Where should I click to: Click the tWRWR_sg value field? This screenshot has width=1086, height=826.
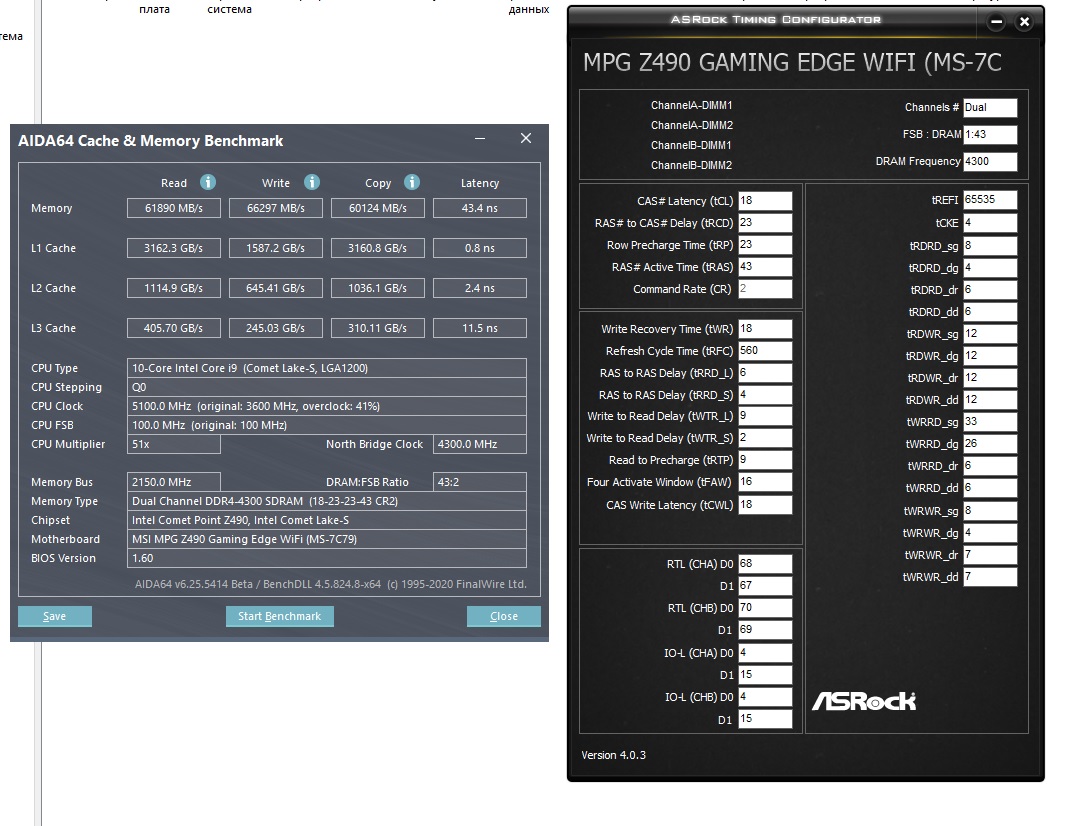point(990,511)
